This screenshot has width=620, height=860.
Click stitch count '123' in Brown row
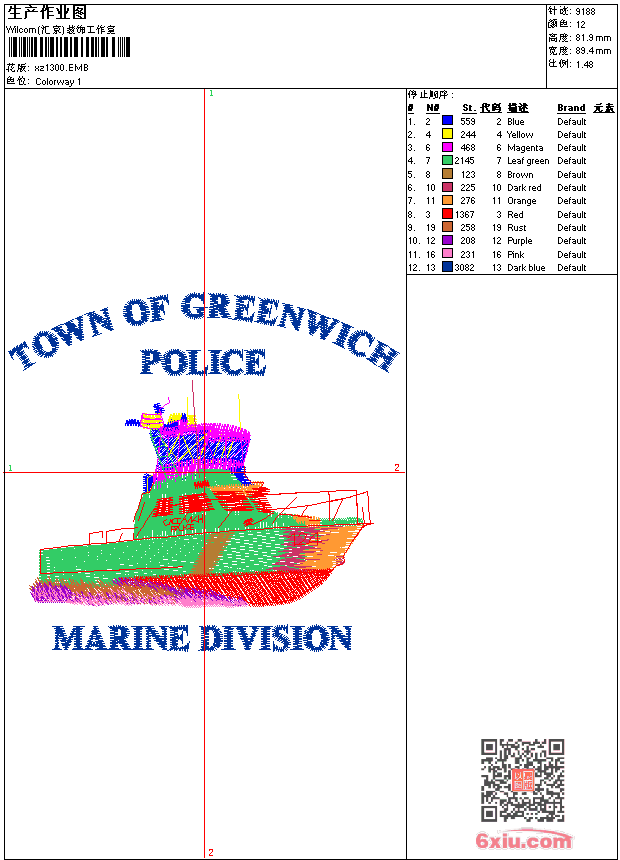click(x=468, y=174)
